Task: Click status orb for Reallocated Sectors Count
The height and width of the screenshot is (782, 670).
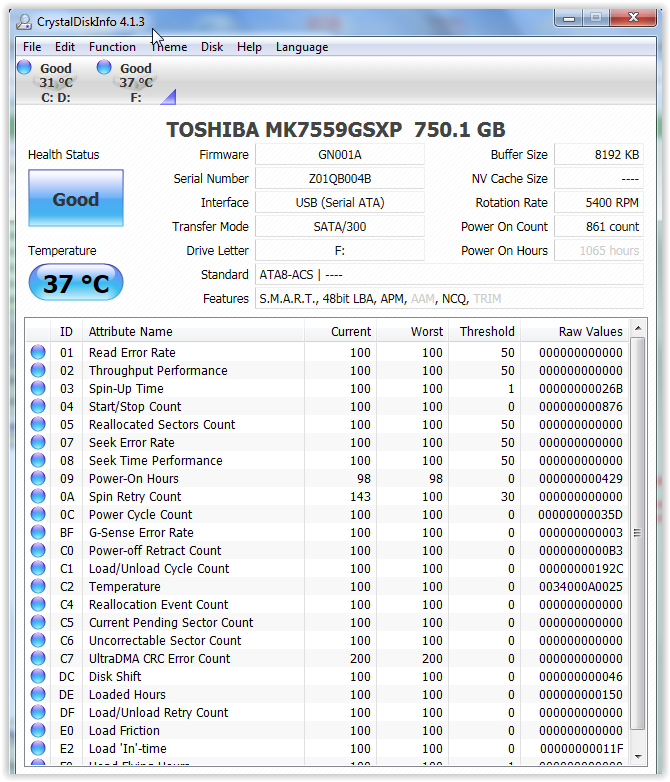Action: pyautogui.click(x=38, y=424)
